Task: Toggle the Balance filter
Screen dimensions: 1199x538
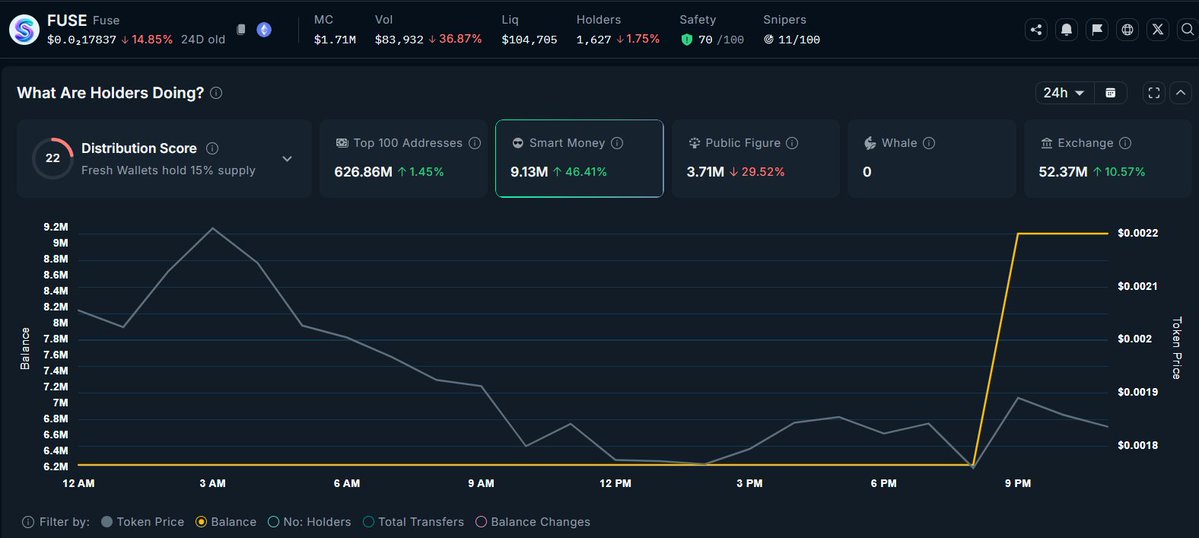Action: 226,522
